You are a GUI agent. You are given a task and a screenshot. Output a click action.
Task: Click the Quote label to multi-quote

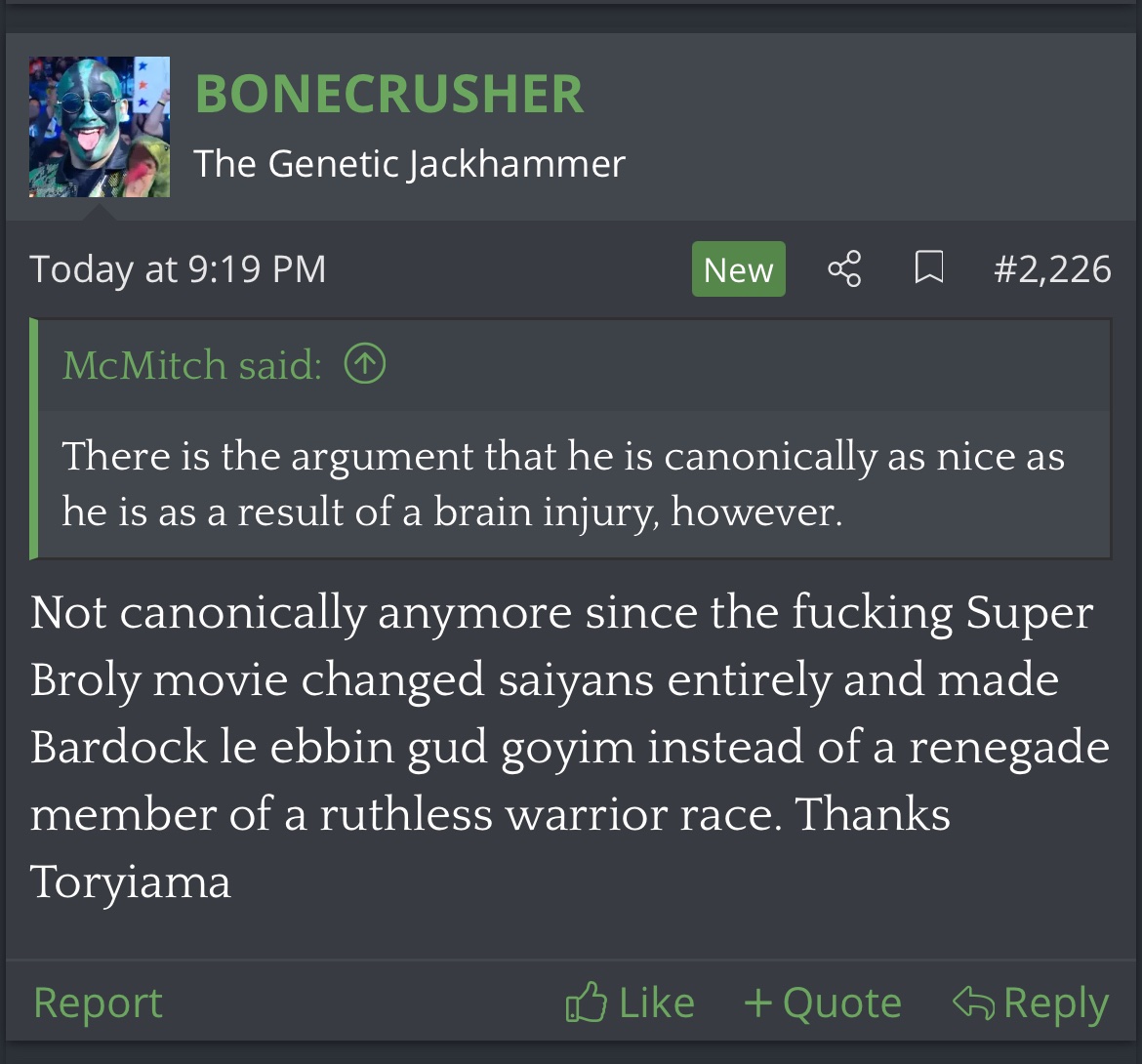841,1003
